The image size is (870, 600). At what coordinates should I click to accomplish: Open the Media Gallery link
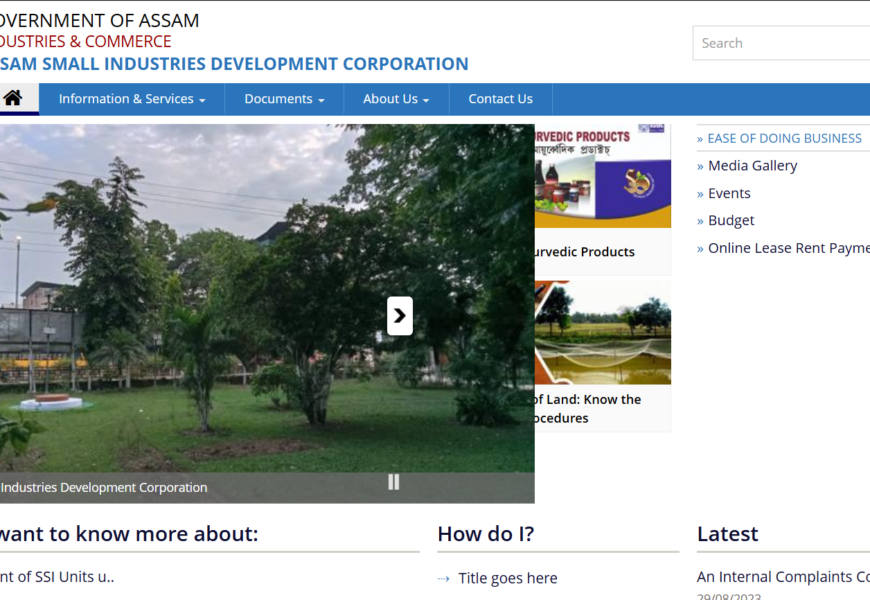click(x=752, y=166)
